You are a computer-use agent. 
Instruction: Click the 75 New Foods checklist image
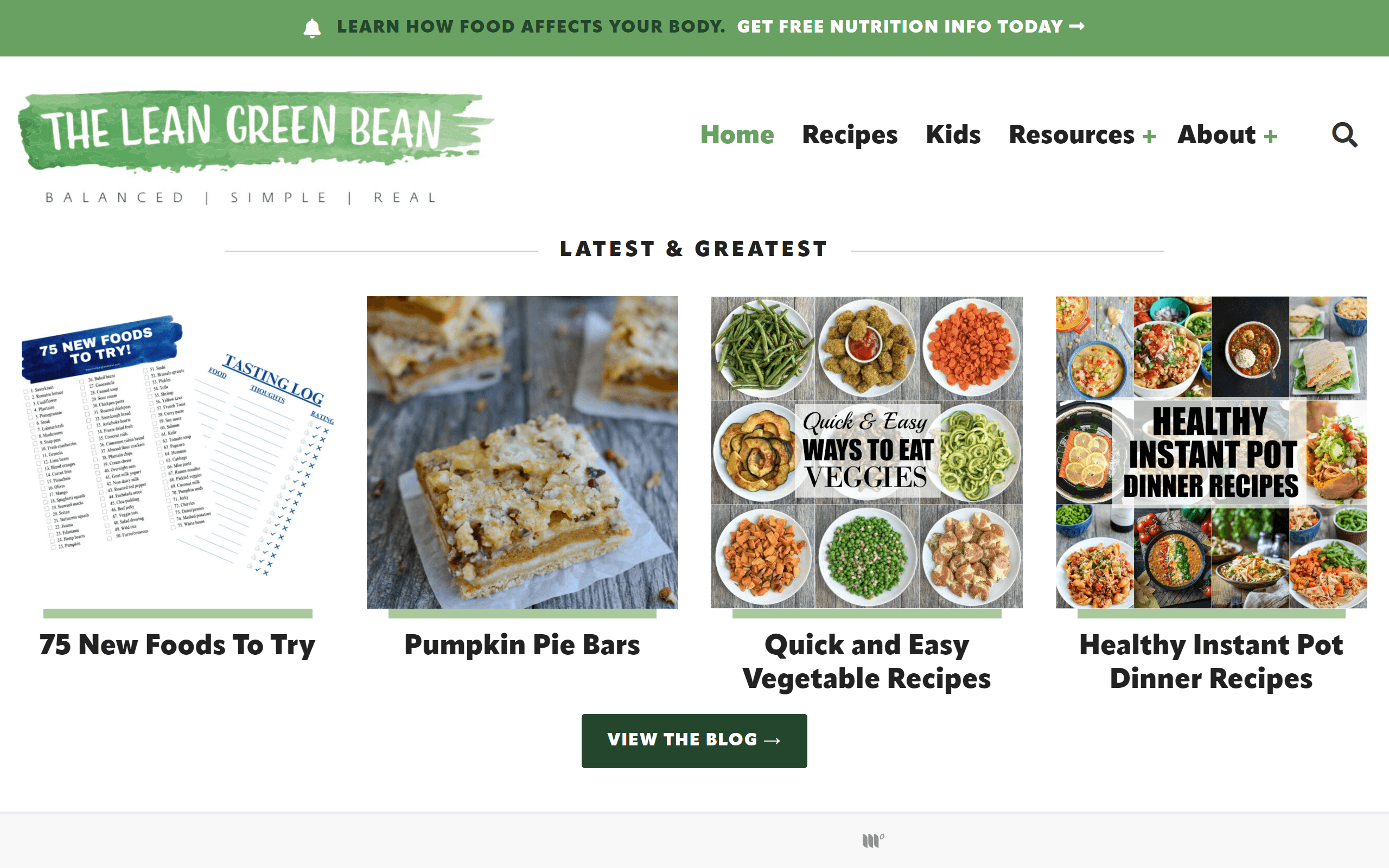click(178, 452)
